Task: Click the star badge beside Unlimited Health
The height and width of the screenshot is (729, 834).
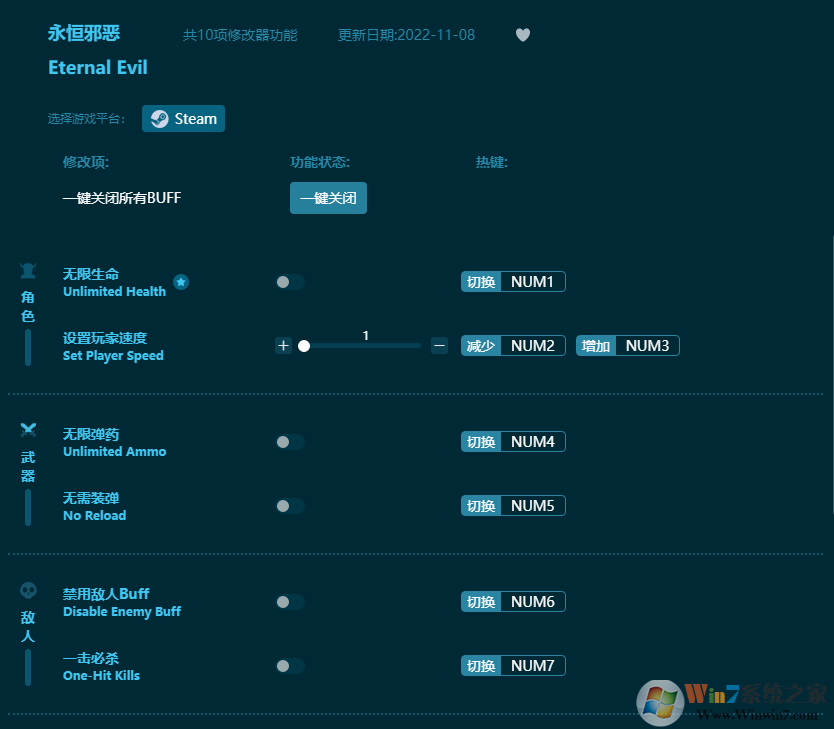Action: click(x=181, y=282)
